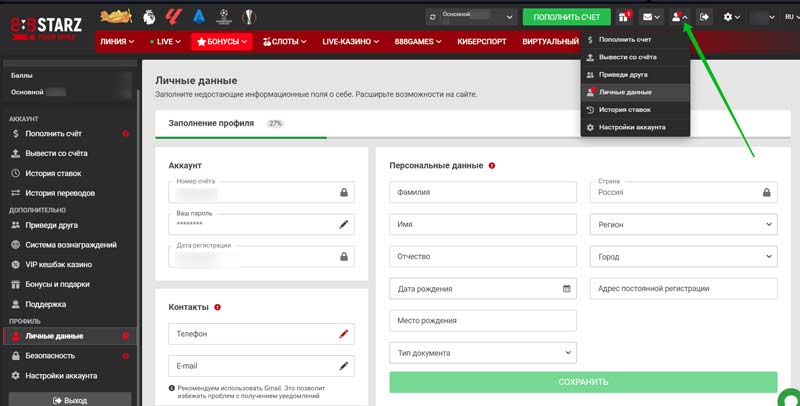The height and width of the screenshot is (406, 800).
Task: Click the Отчество input field
Action: (x=483, y=257)
